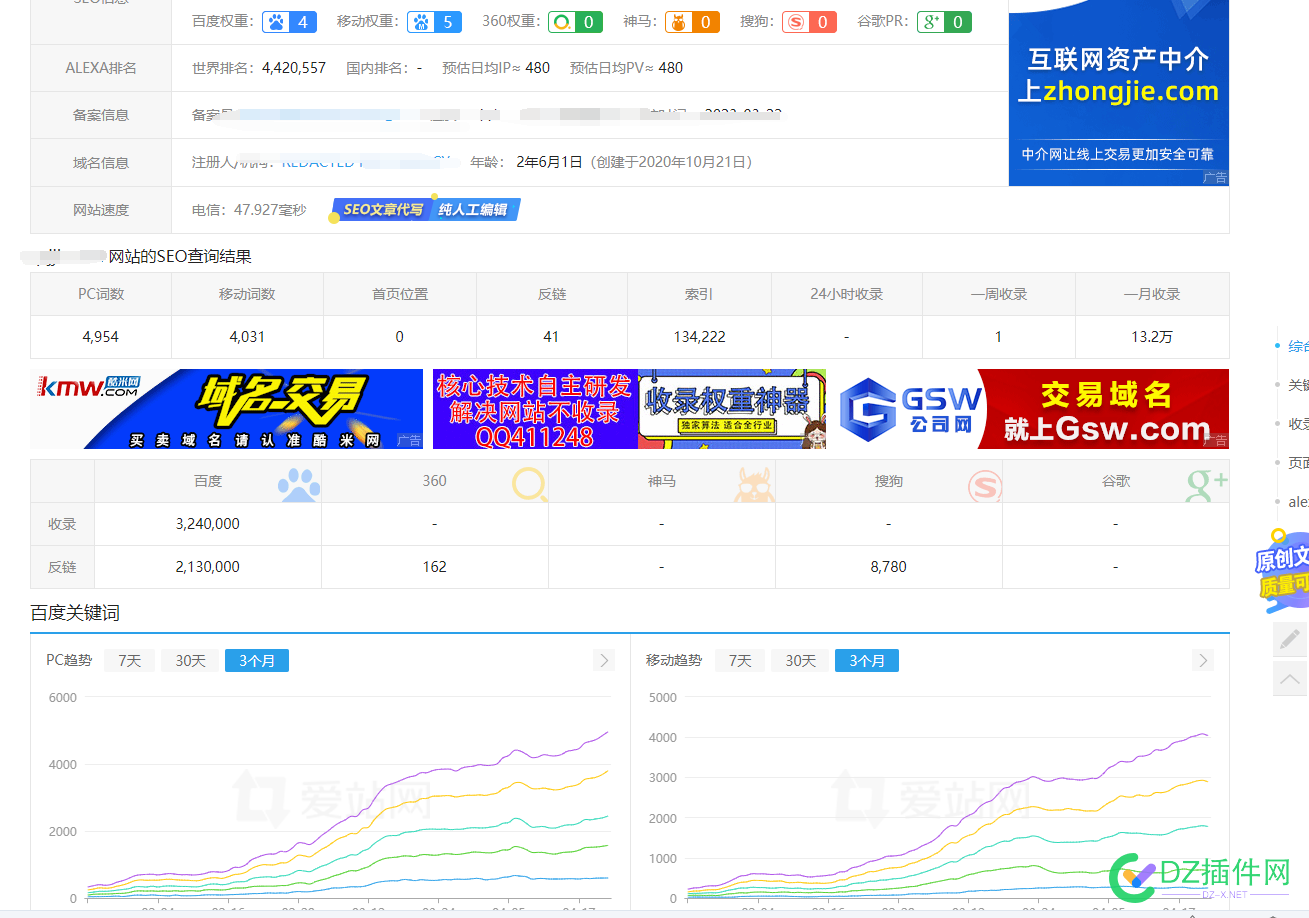Click 索引 value 134,222
1309x918 pixels.
point(699,337)
